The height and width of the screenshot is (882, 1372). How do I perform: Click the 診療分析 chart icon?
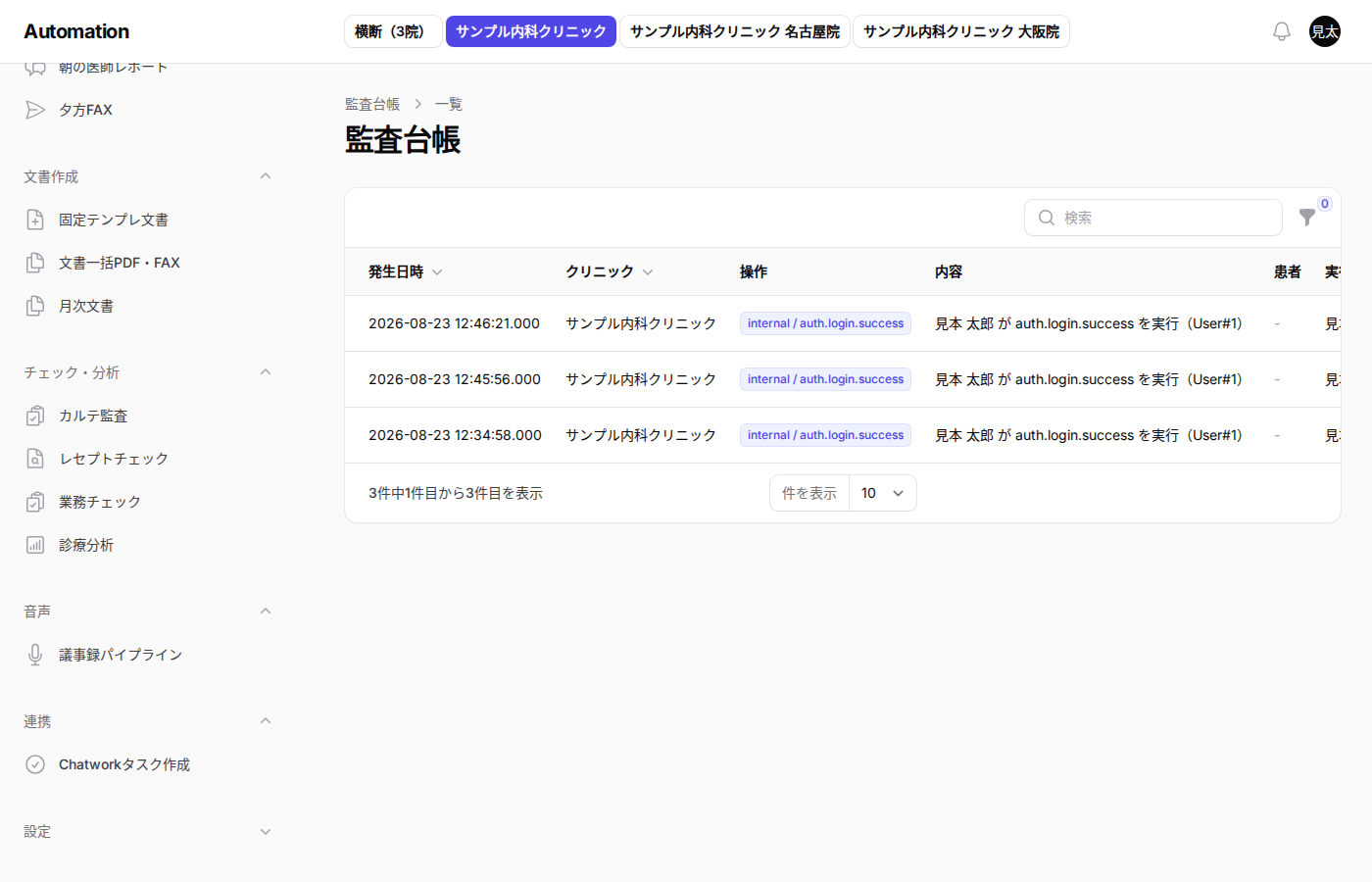pos(35,545)
